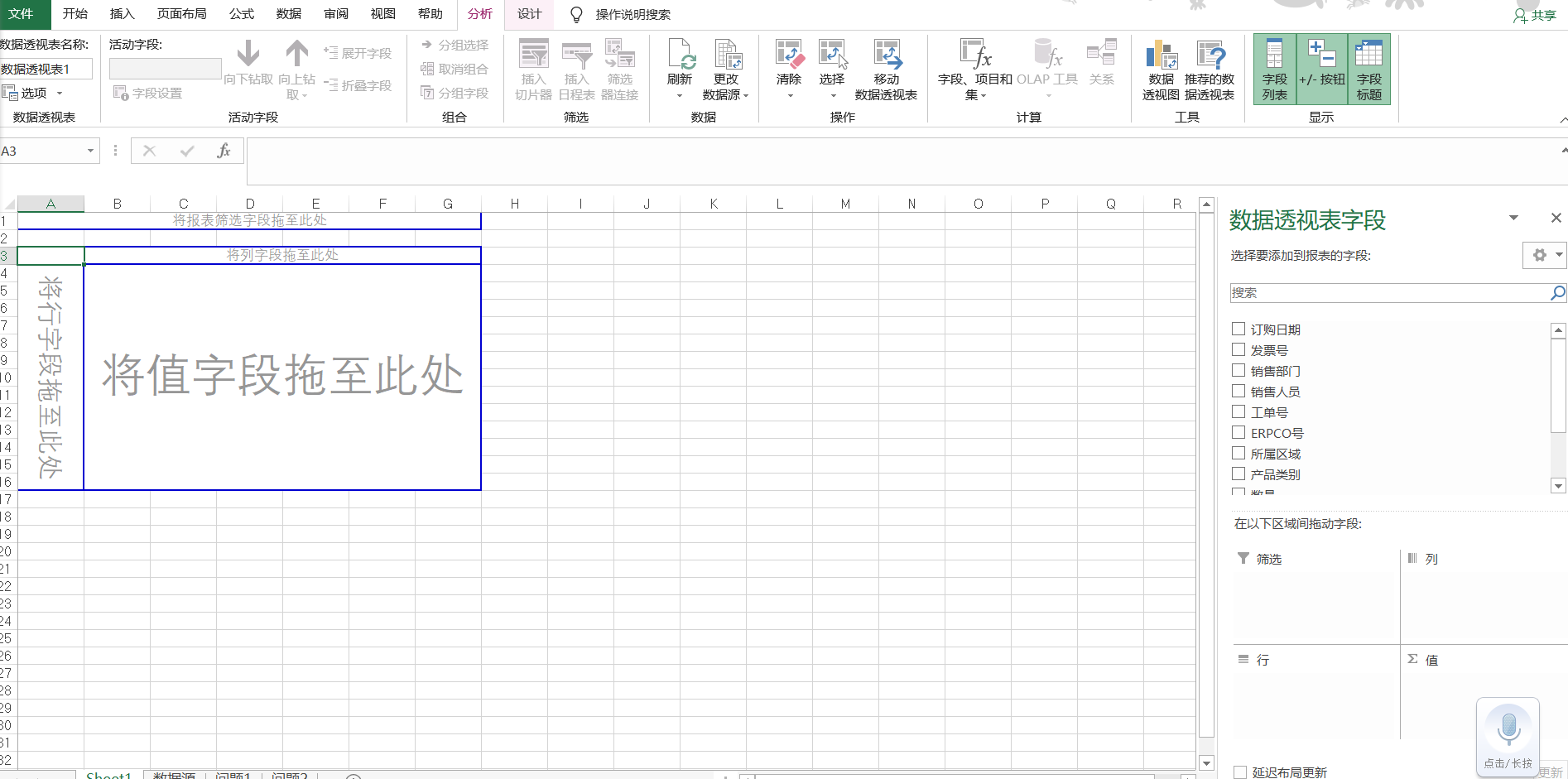Click the 移动数据透视表 icon

click(887, 54)
